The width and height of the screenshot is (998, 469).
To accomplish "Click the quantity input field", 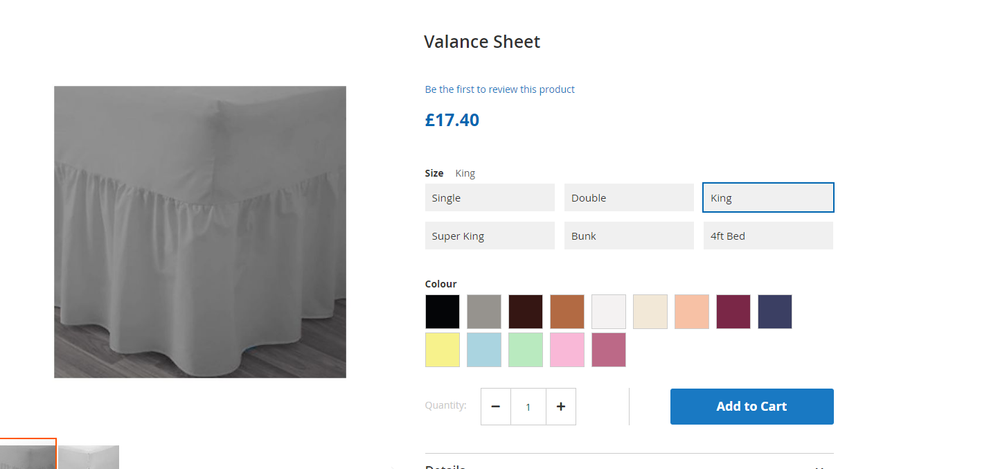I will coord(528,407).
